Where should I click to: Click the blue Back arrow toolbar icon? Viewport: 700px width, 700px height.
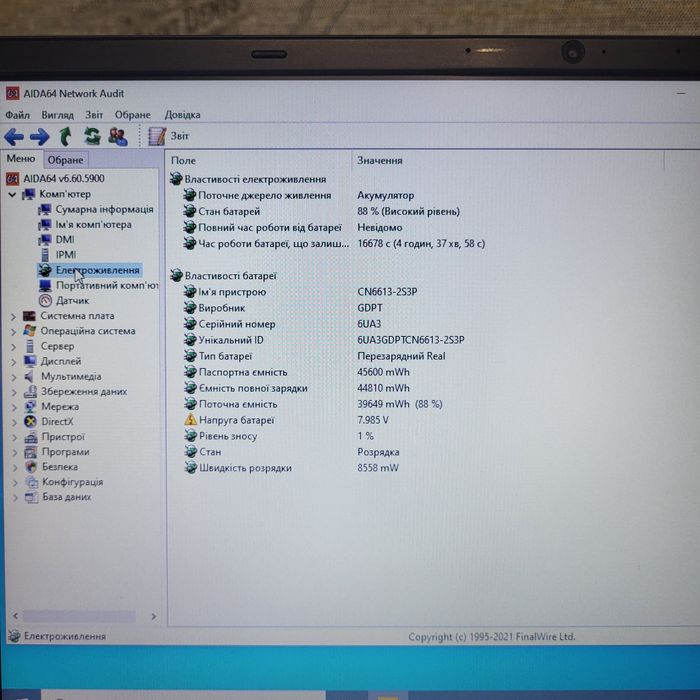(14, 137)
